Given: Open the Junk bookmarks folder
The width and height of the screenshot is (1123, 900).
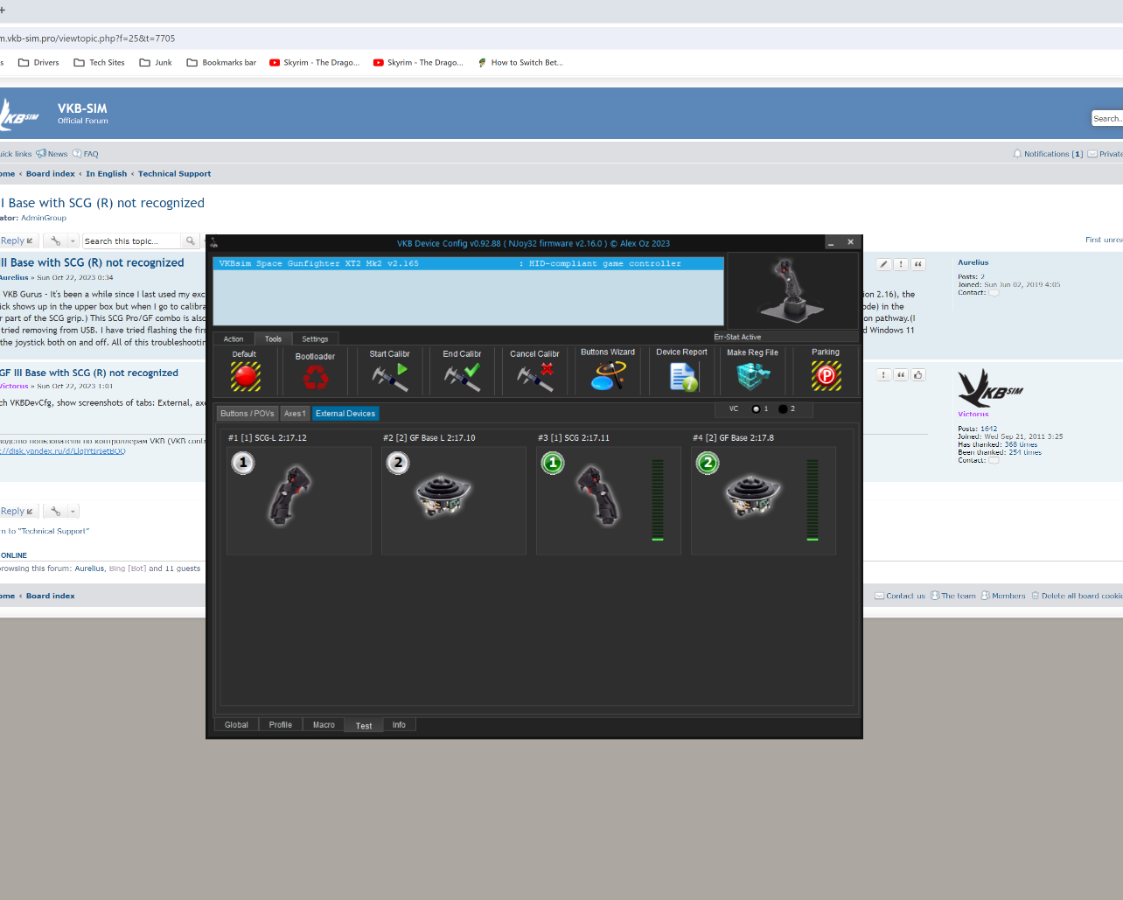Looking at the screenshot, I should 155,62.
